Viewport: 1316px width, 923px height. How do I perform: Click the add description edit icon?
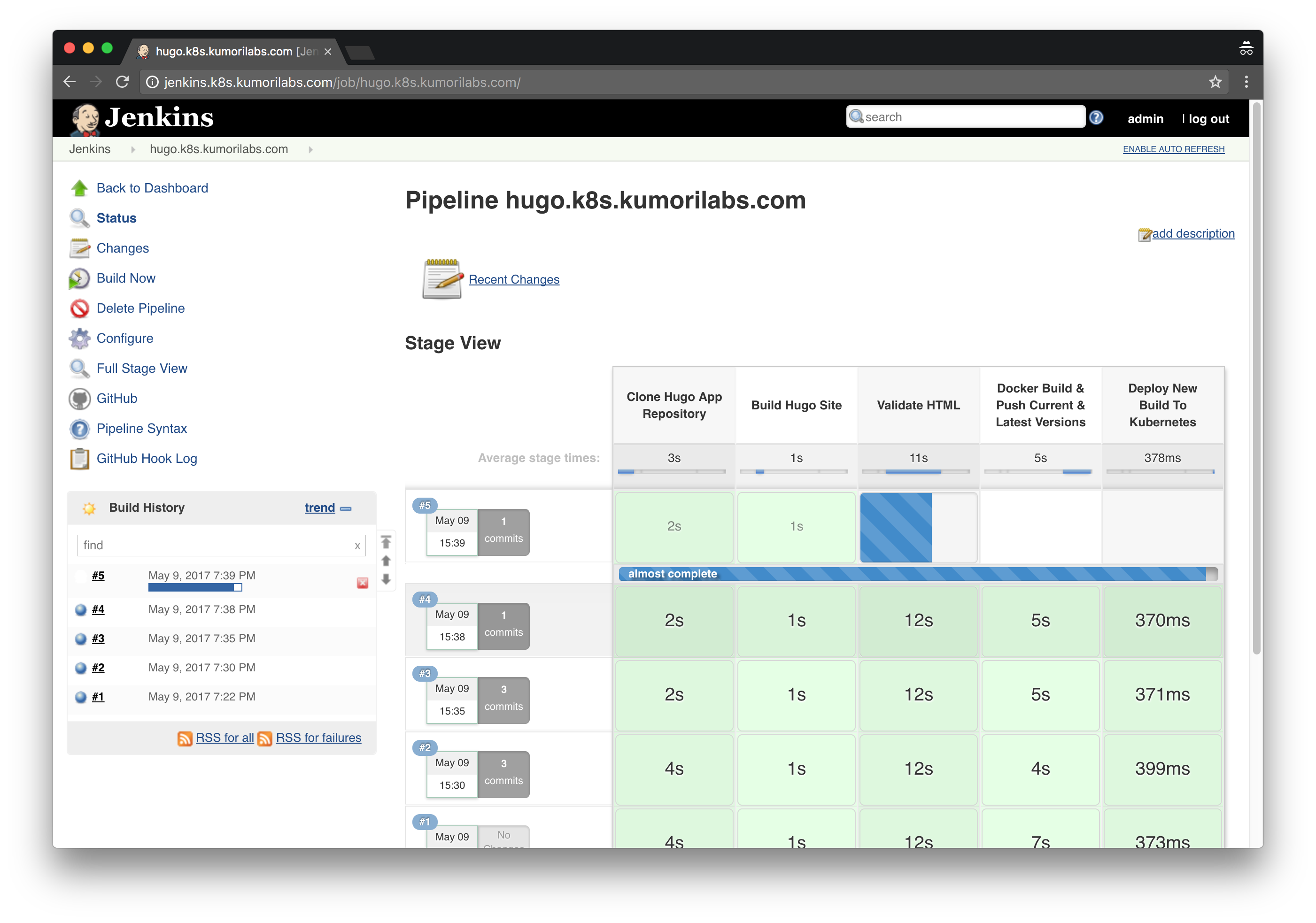click(x=1145, y=234)
